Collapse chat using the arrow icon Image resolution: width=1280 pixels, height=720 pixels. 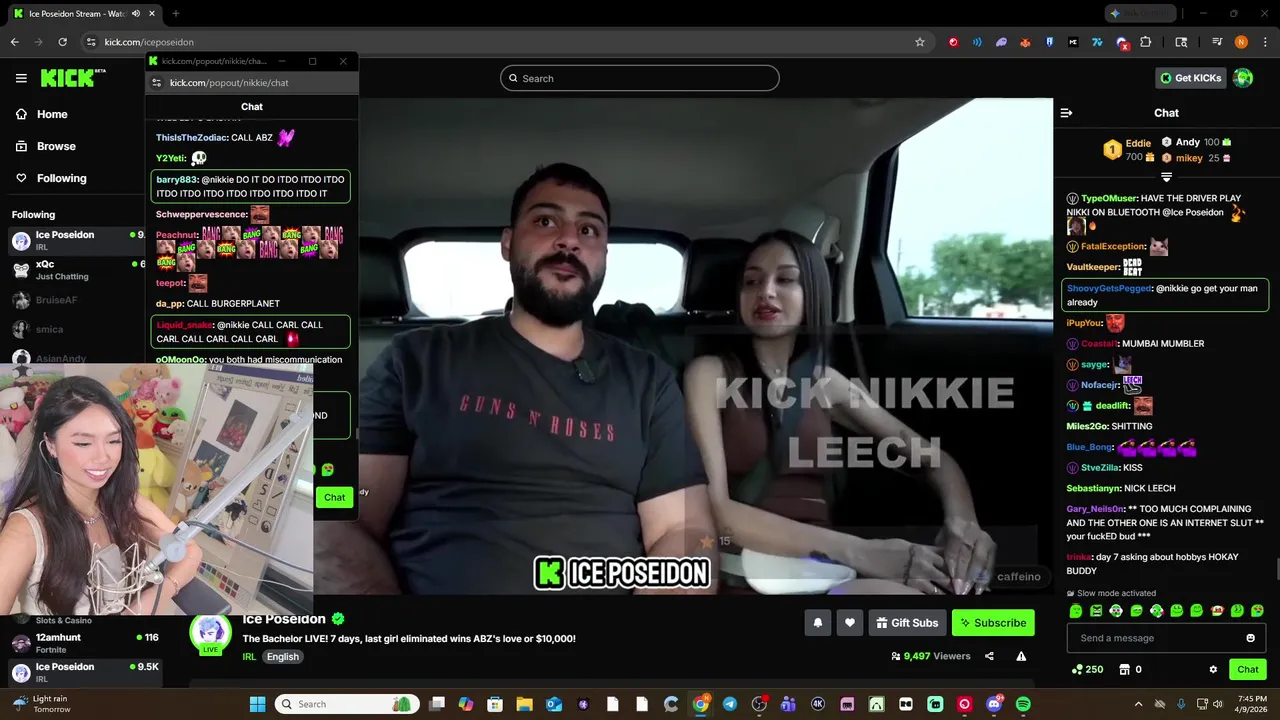point(1066,113)
